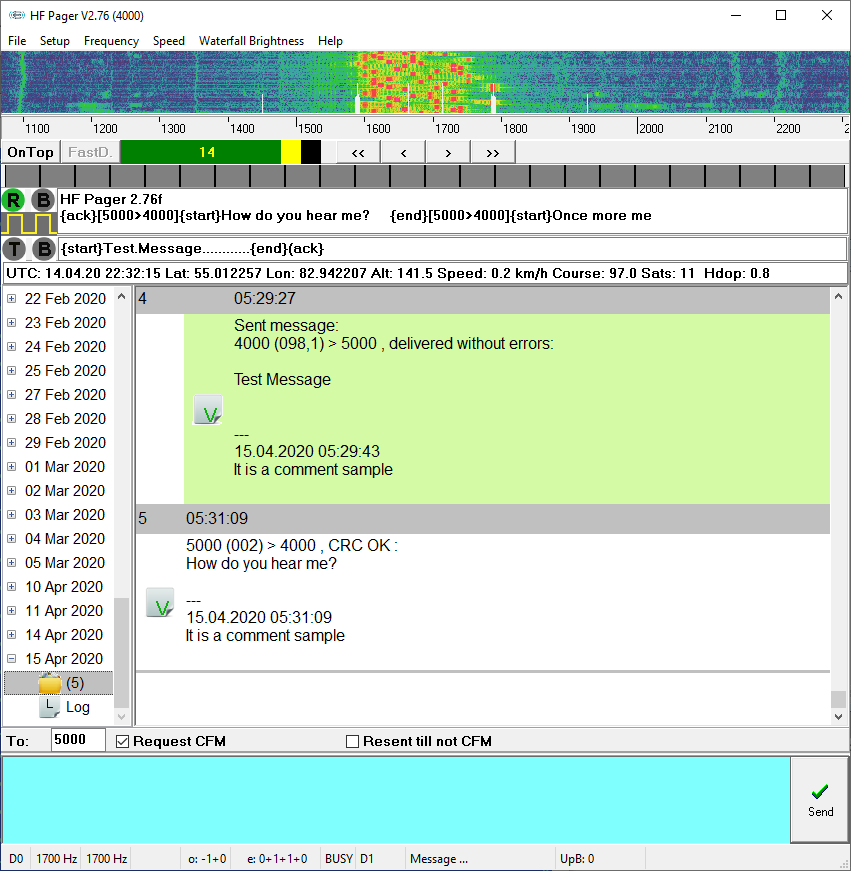Expand the 10 Apr 2020 tree node

coord(12,587)
